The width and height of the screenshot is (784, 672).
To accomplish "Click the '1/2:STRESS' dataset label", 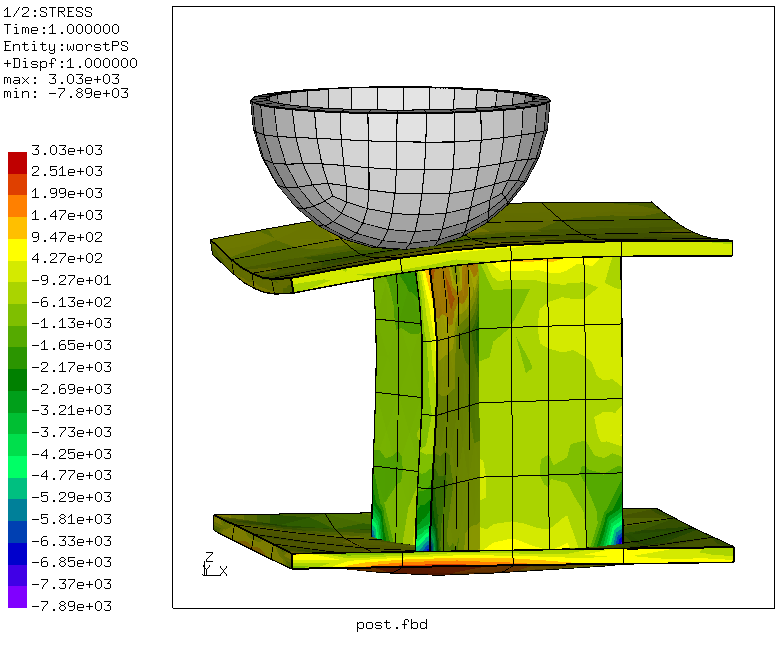I will [48, 12].
